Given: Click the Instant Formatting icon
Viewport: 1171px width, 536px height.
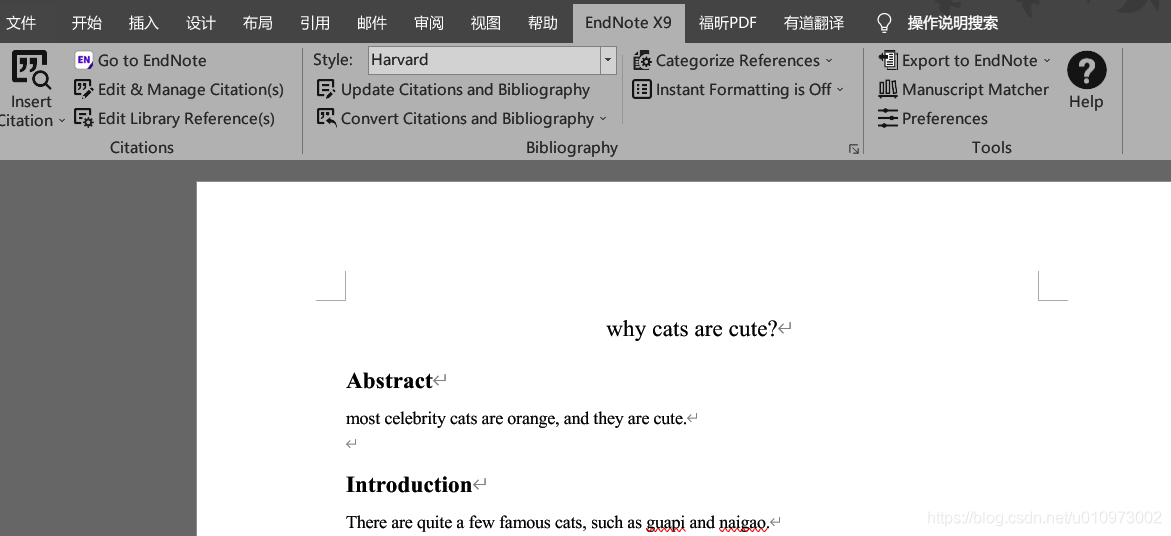Looking at the screenshot, I should point(642,90).
